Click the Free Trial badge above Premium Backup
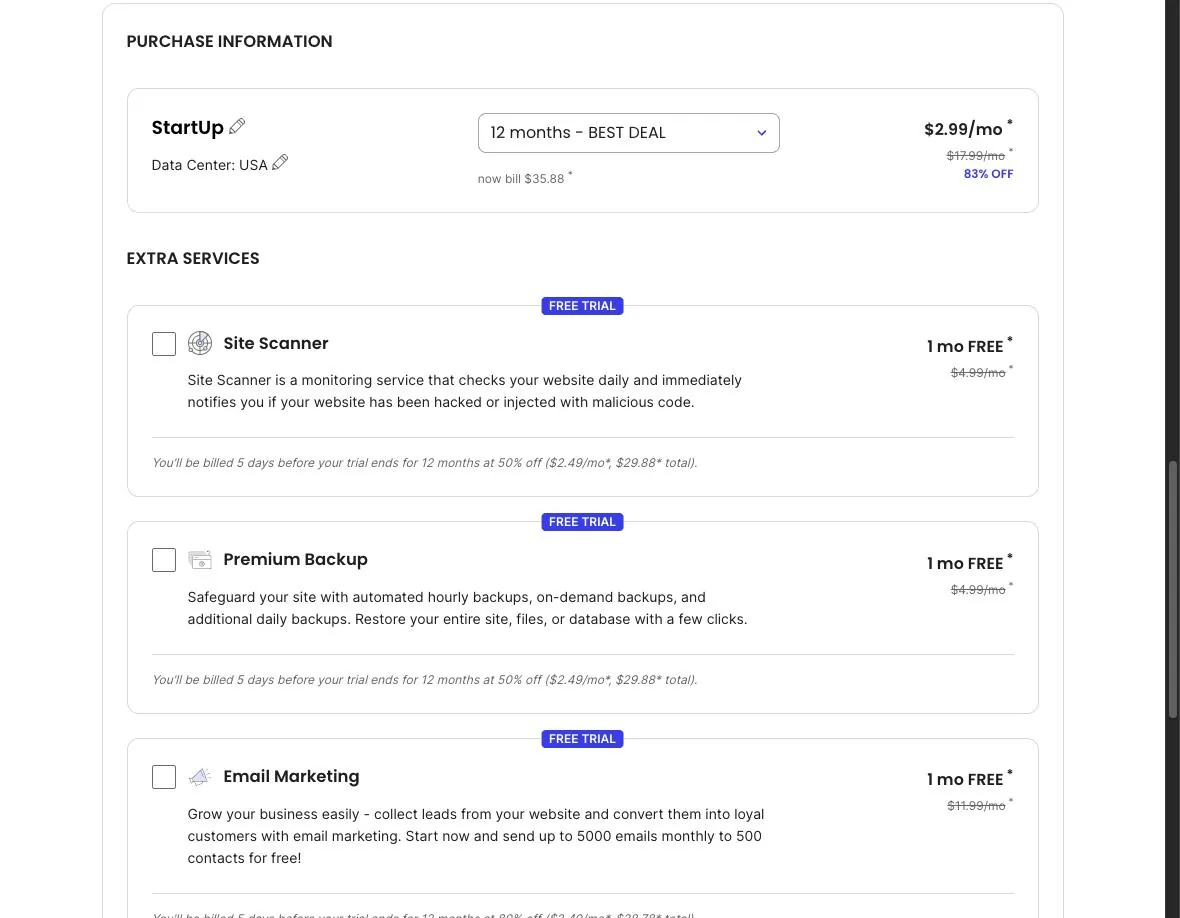The width and height of the screenshot is (1180, 918). point(582,522)
